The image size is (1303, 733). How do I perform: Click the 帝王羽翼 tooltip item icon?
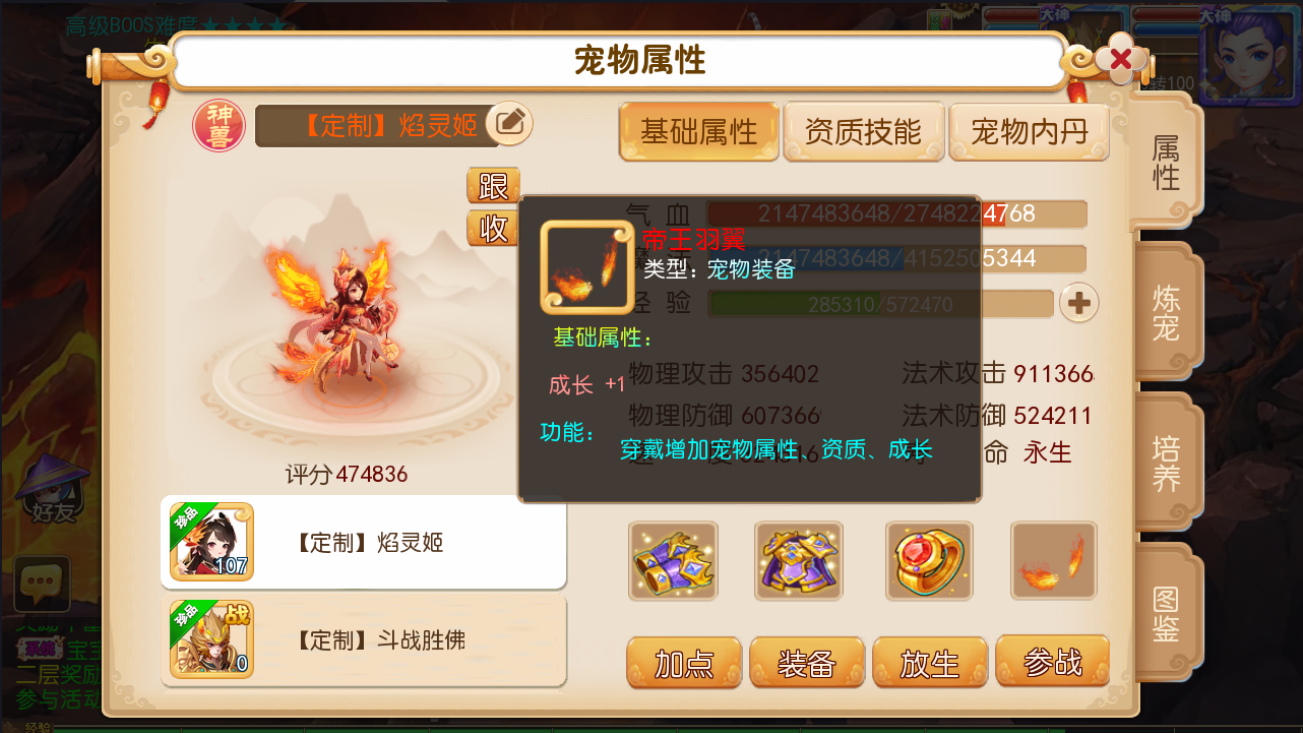pos(587,267)
